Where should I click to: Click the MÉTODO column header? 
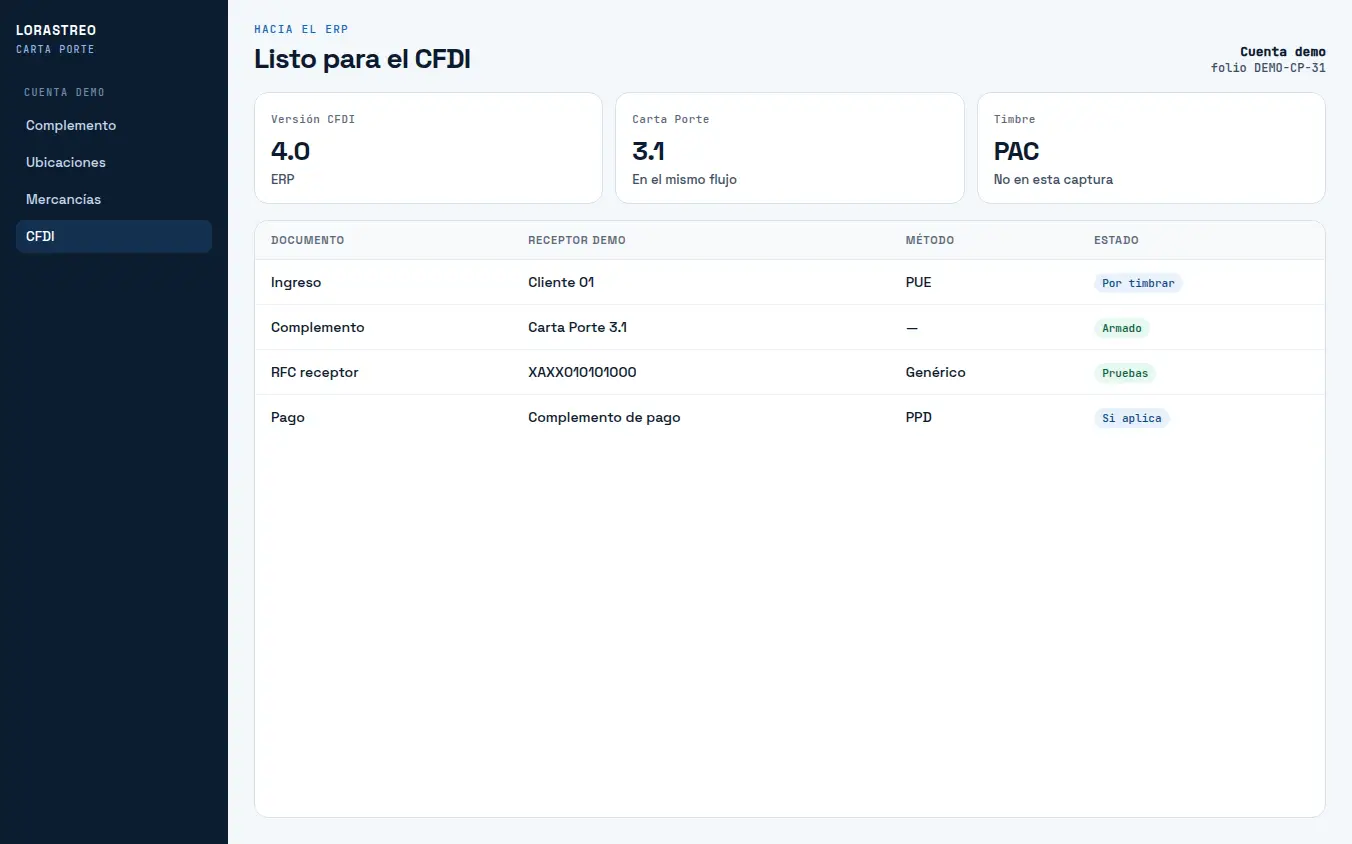[930, 241]
